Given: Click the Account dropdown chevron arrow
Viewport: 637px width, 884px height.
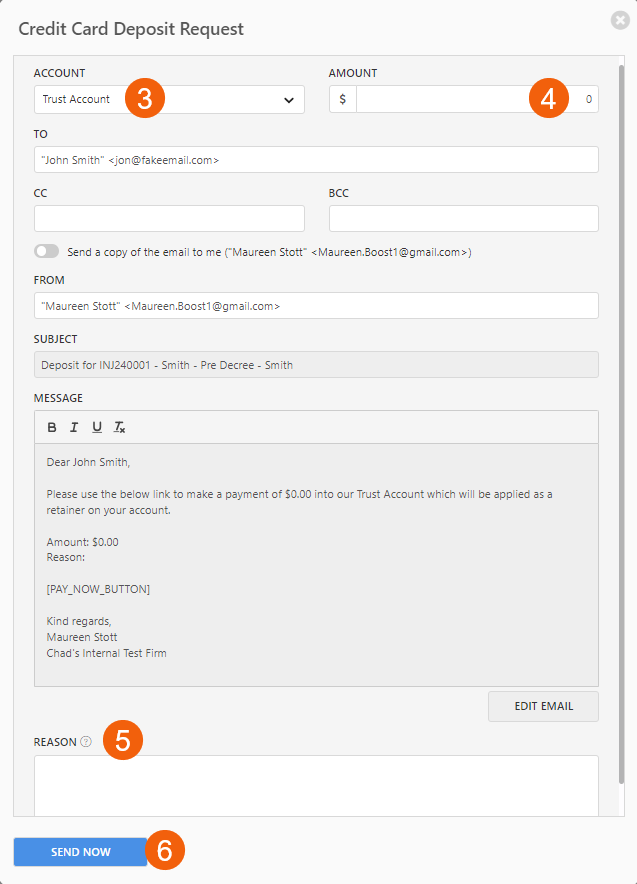Looking at the screenshot, I should click(x=288, y=100).
